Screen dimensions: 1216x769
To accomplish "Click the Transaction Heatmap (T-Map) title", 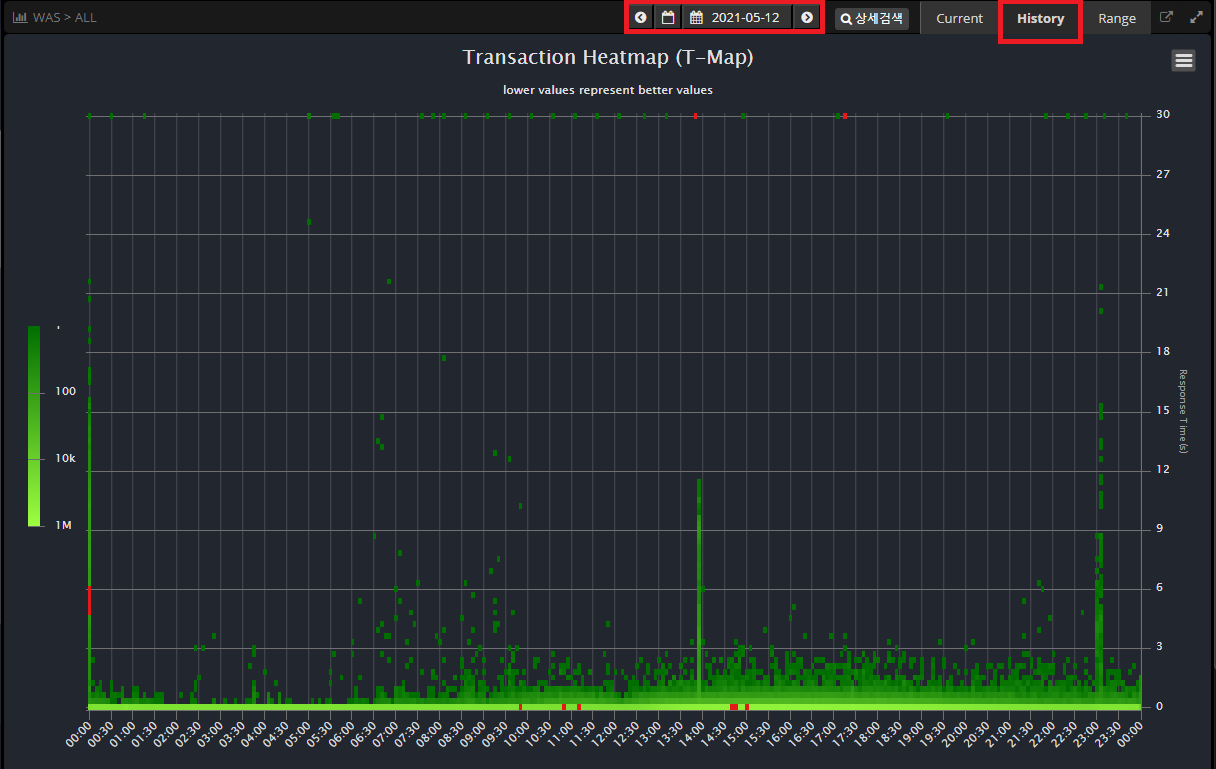I will [x=607, y=57].
